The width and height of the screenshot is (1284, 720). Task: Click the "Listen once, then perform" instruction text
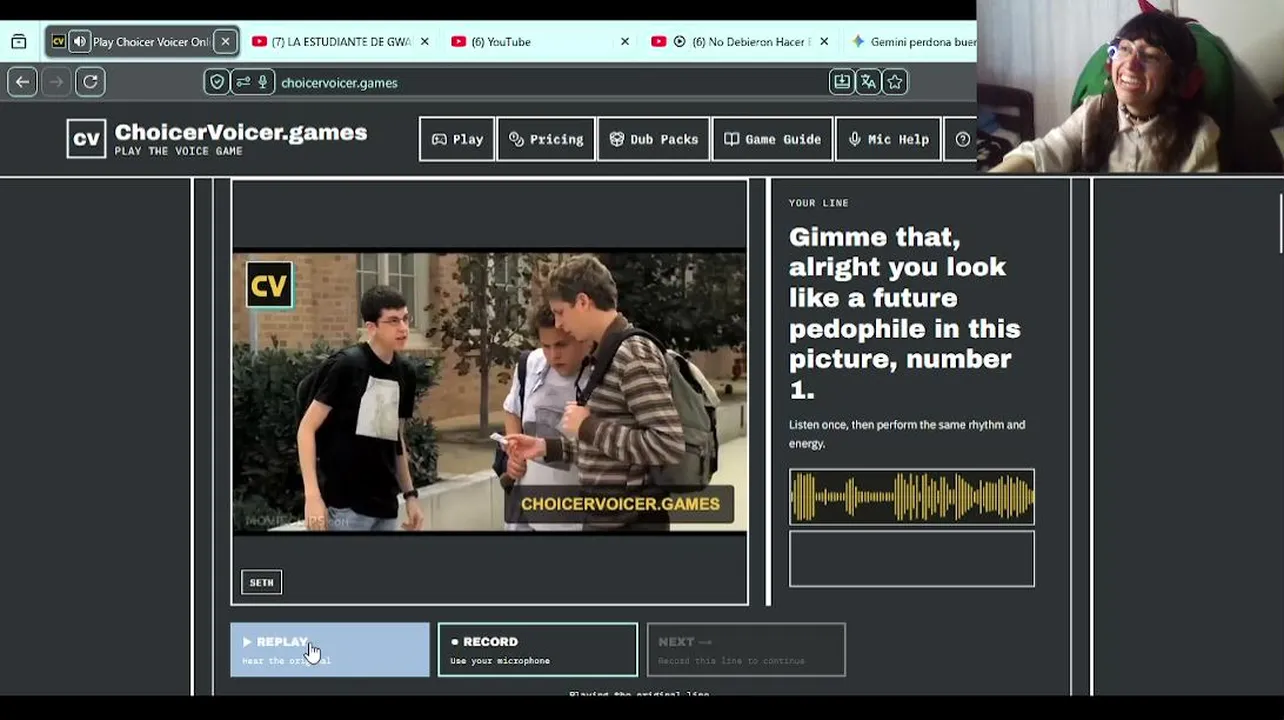point(907,434)
